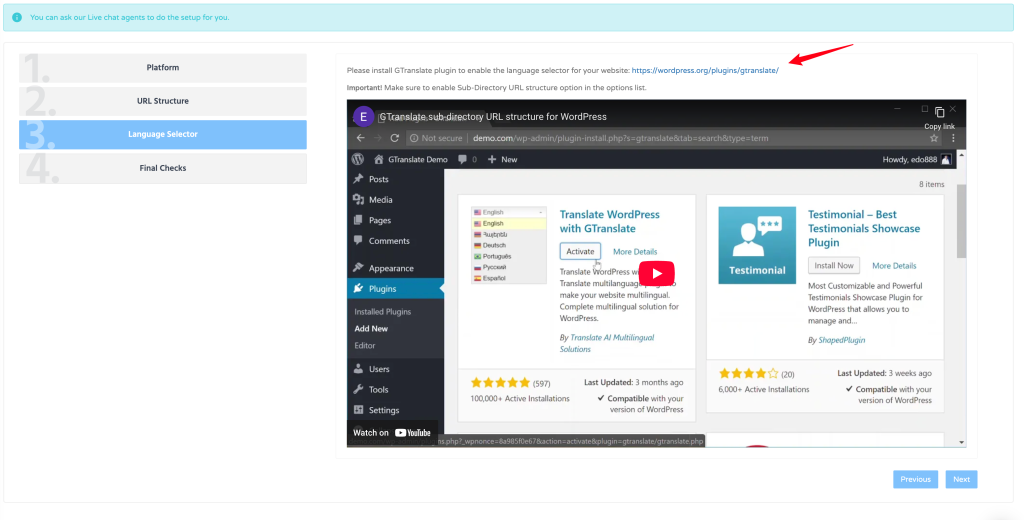This screenshot has width=1024, height=520.
Task: Click the info icon in live chat banner
Action: point(17,18)
